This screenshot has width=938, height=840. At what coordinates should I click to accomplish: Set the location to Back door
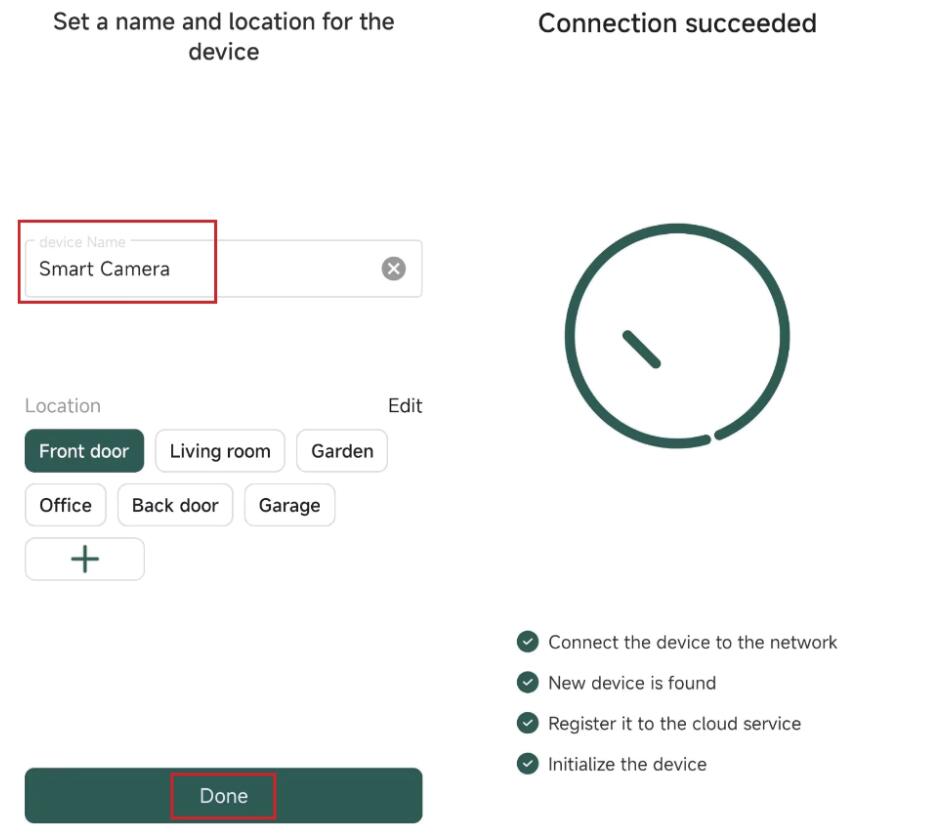(x=175, y=505)
